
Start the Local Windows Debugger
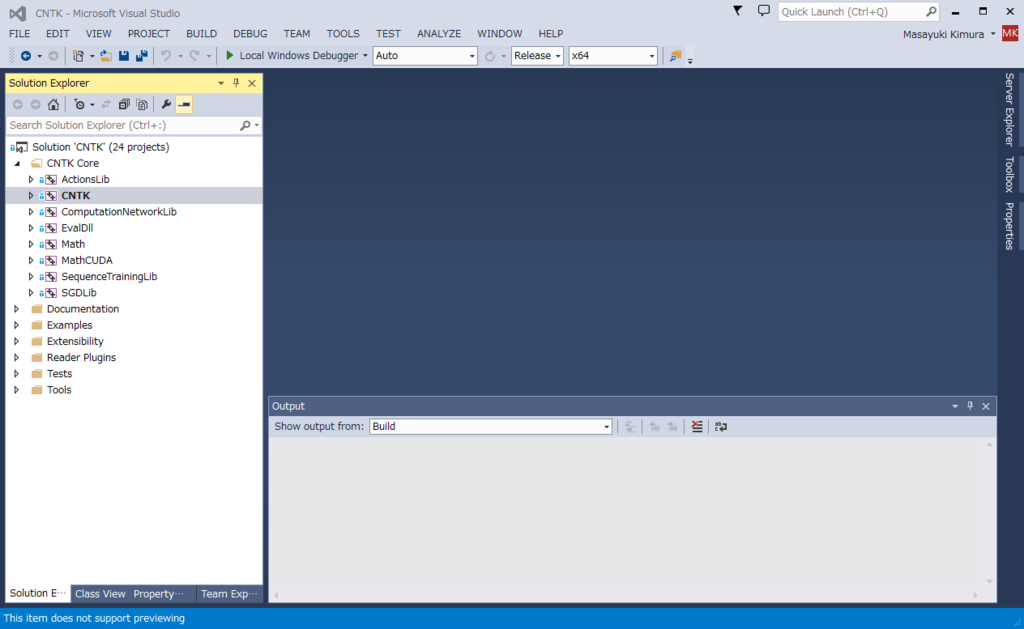(x=291, y=56)
